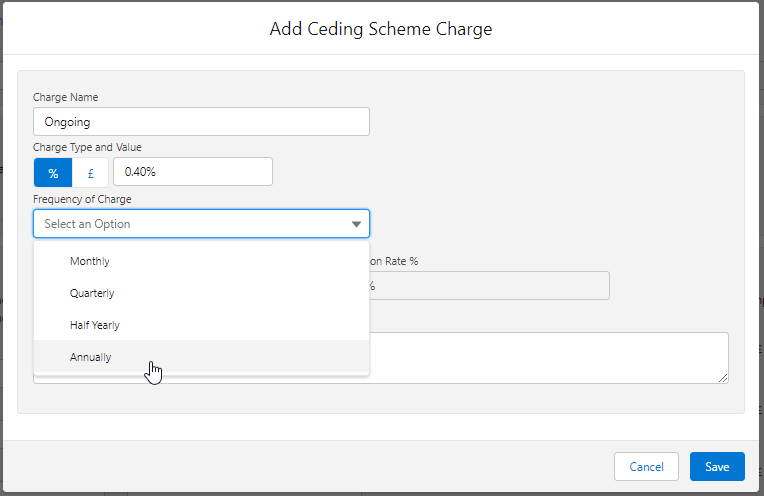Click the greyed-out Rate % field

tap(490, 285)
